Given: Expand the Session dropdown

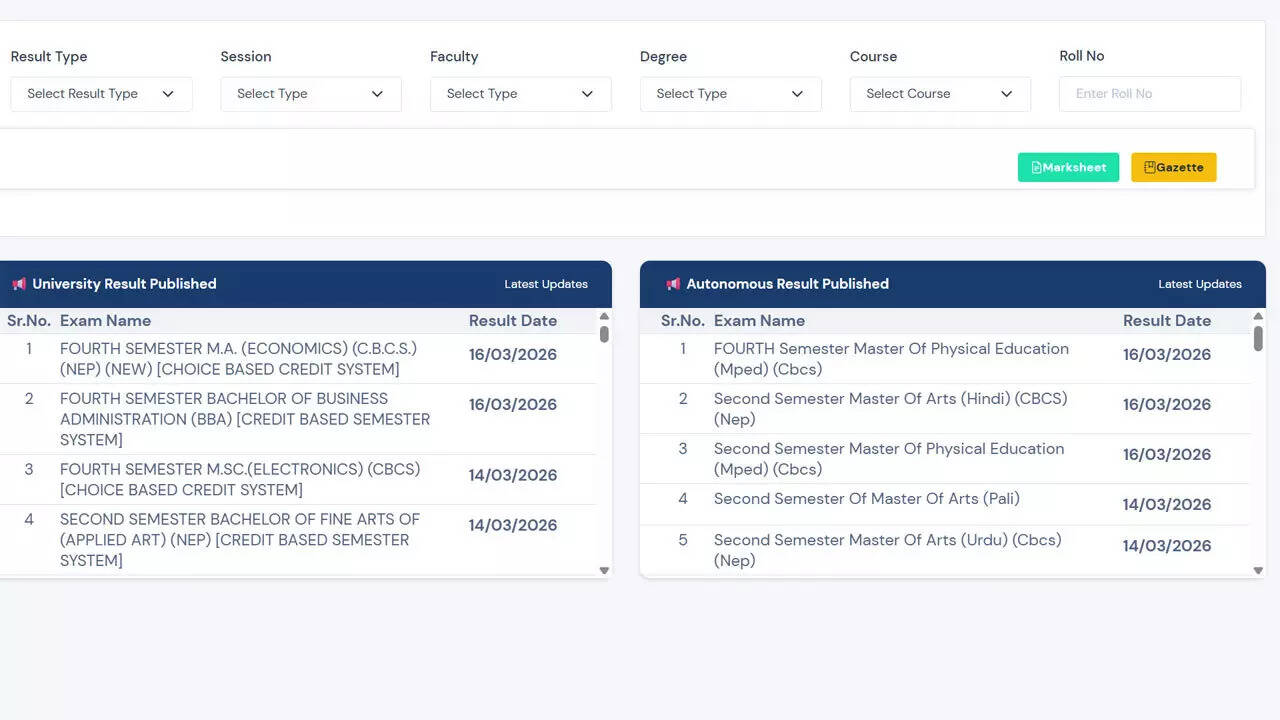Looking at the screenshot, I should coord(310,94).
